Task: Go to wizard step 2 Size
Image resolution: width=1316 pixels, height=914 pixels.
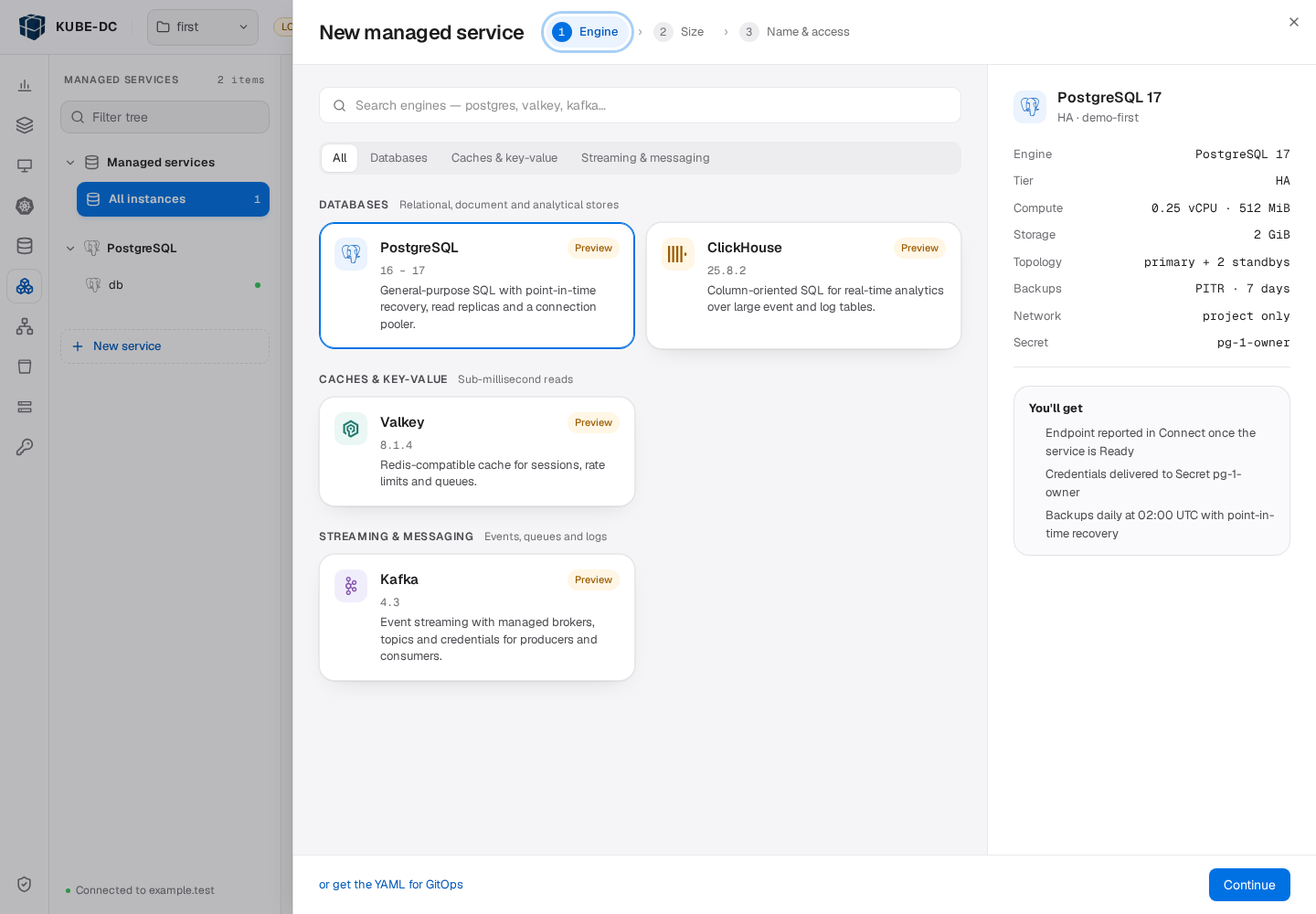Action: coord(679,32)
